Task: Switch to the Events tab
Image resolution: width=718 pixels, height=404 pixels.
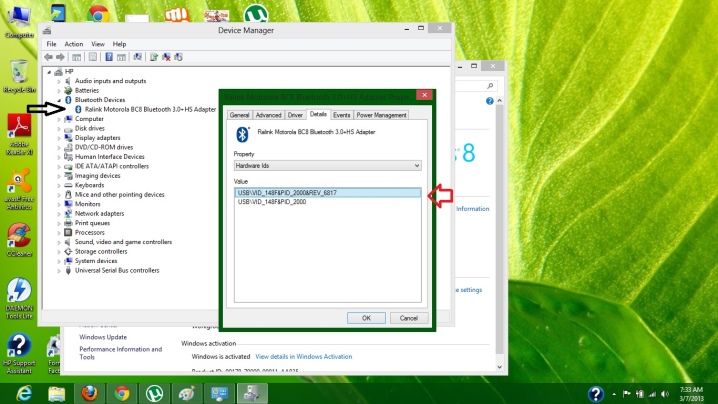Action: click(342, 115)
